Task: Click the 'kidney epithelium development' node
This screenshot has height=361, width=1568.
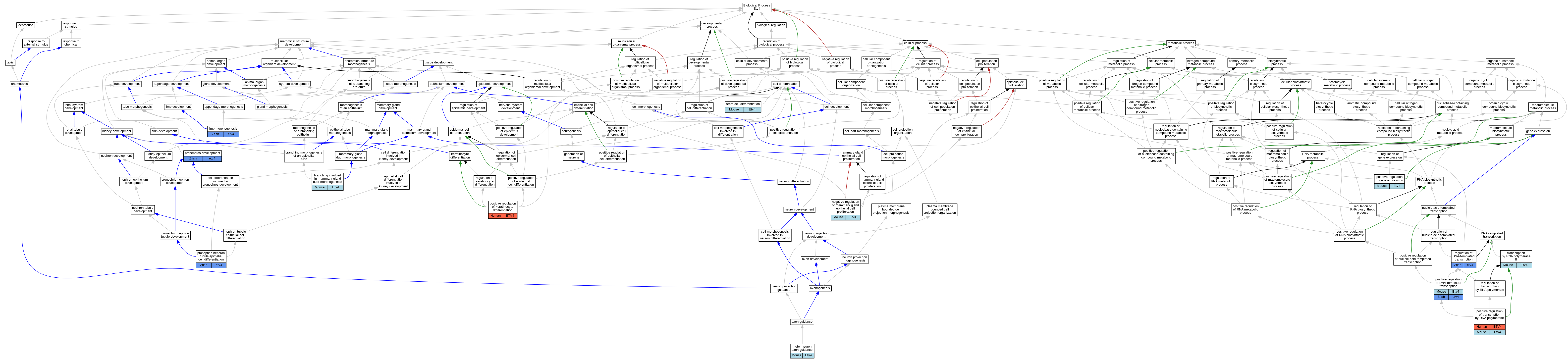Action: click(158, 155)
